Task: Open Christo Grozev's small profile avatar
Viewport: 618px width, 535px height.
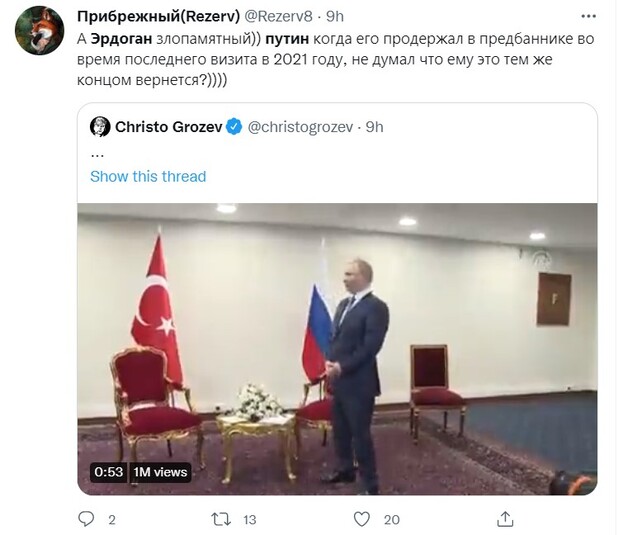Action: (100, 127)
